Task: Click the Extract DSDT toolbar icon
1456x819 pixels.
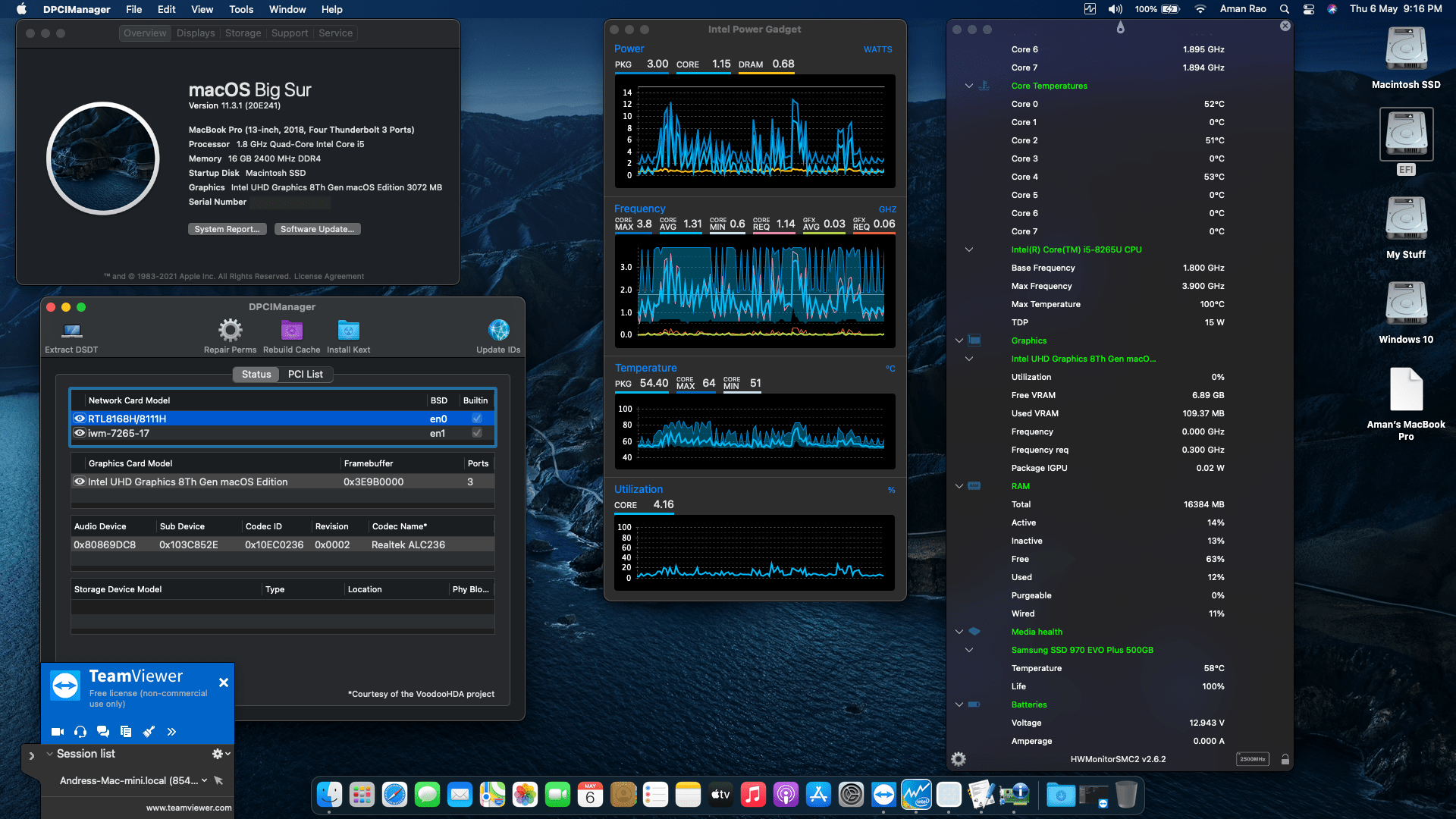Action: coord(72,331)
